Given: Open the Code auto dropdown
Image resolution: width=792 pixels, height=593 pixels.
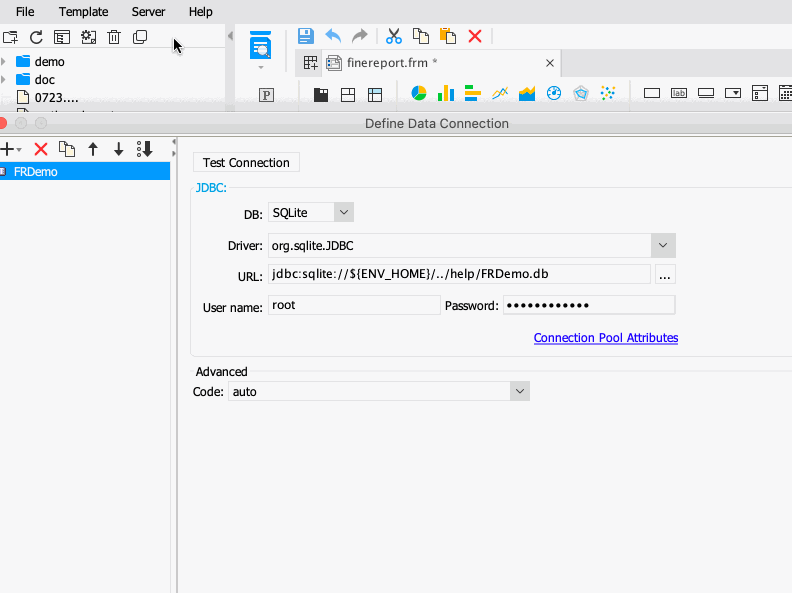Looking at the screenshot, I should tap(520, 391).
